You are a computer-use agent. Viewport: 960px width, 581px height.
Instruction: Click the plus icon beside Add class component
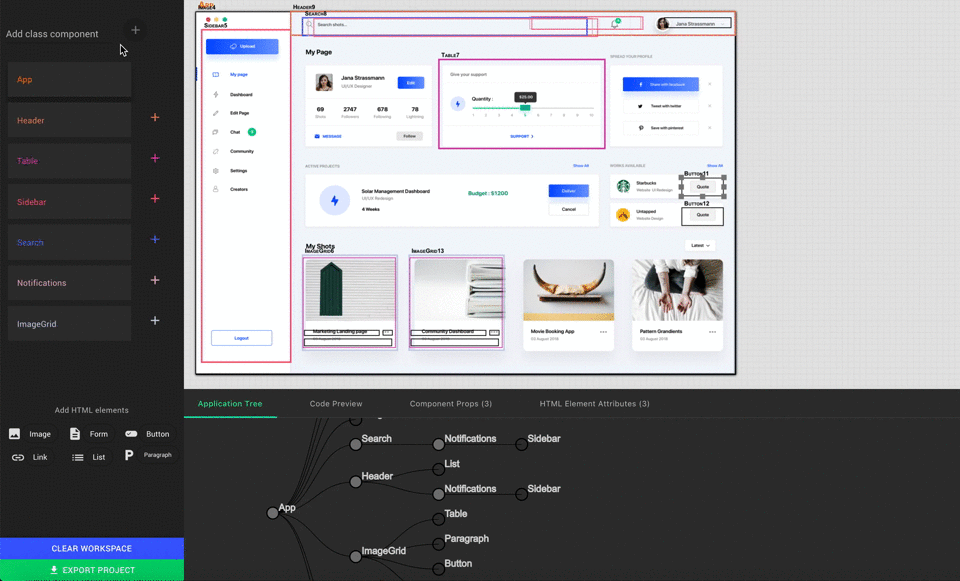click(x=135, y=30)
